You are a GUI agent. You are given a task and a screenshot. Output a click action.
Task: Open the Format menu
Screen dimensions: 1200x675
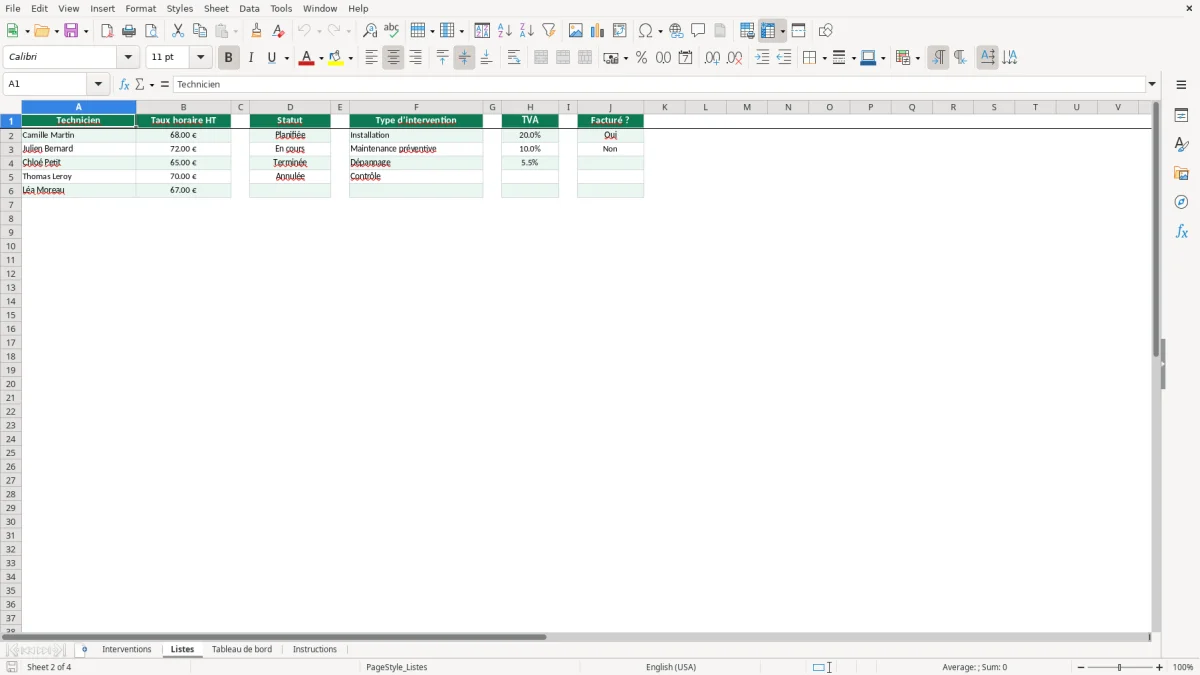click(x=141, y=8)
